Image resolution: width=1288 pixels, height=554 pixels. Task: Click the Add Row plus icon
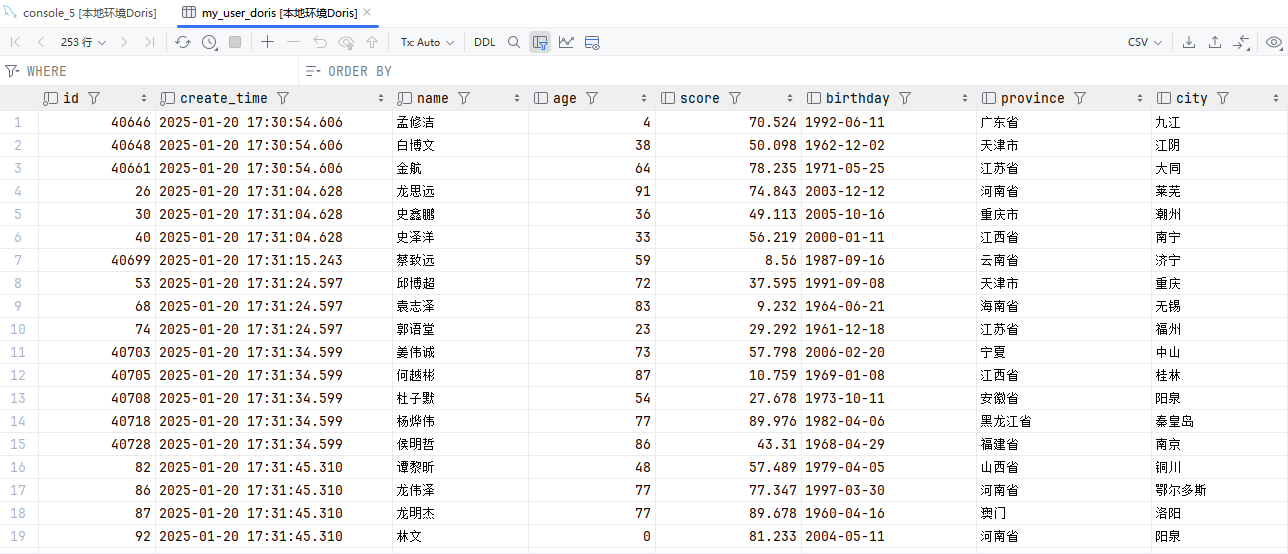click(x=267, y=42)
